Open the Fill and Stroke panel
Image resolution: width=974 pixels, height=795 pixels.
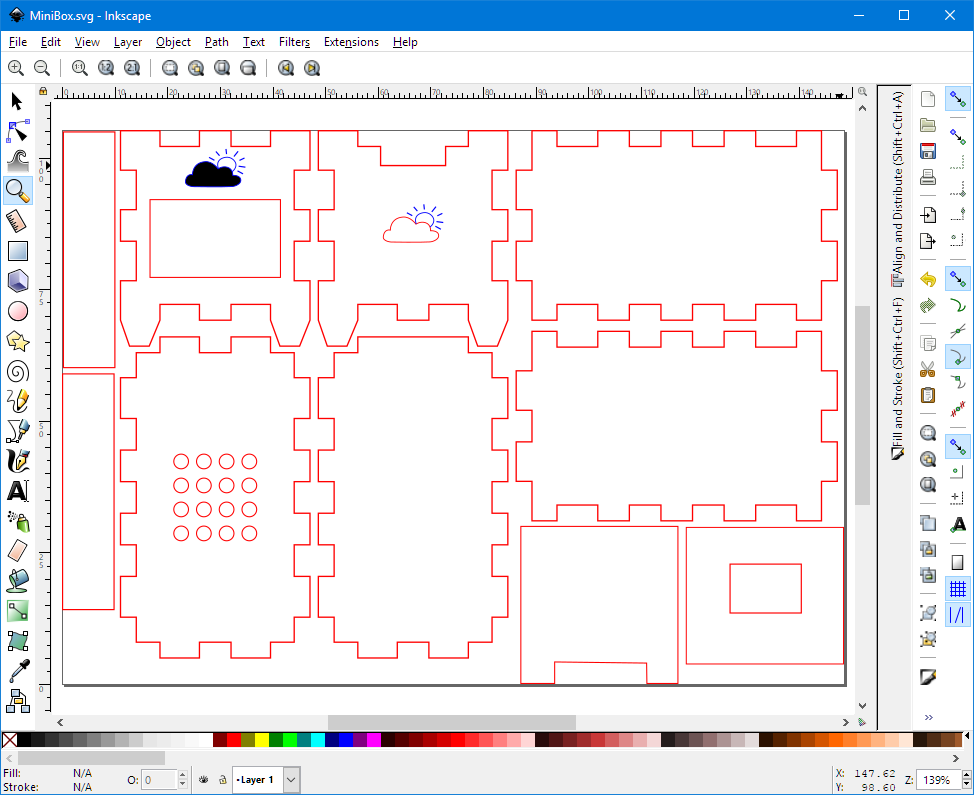point(897,380)
